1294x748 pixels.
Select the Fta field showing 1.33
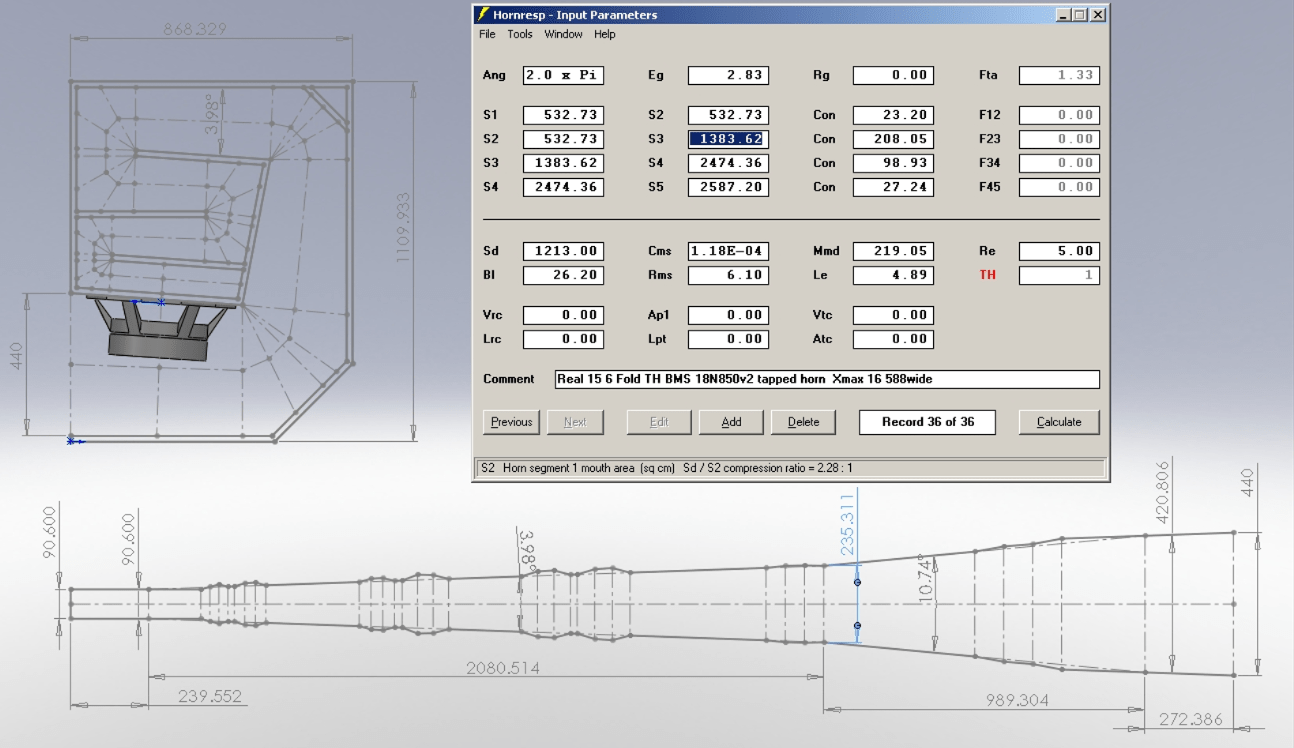click(1059, 75)
